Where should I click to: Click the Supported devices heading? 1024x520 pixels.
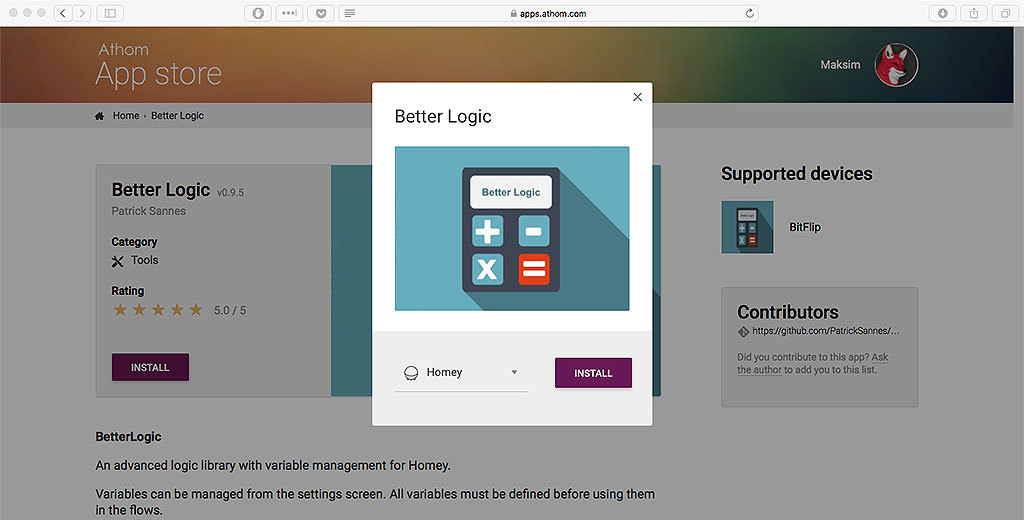797,174
